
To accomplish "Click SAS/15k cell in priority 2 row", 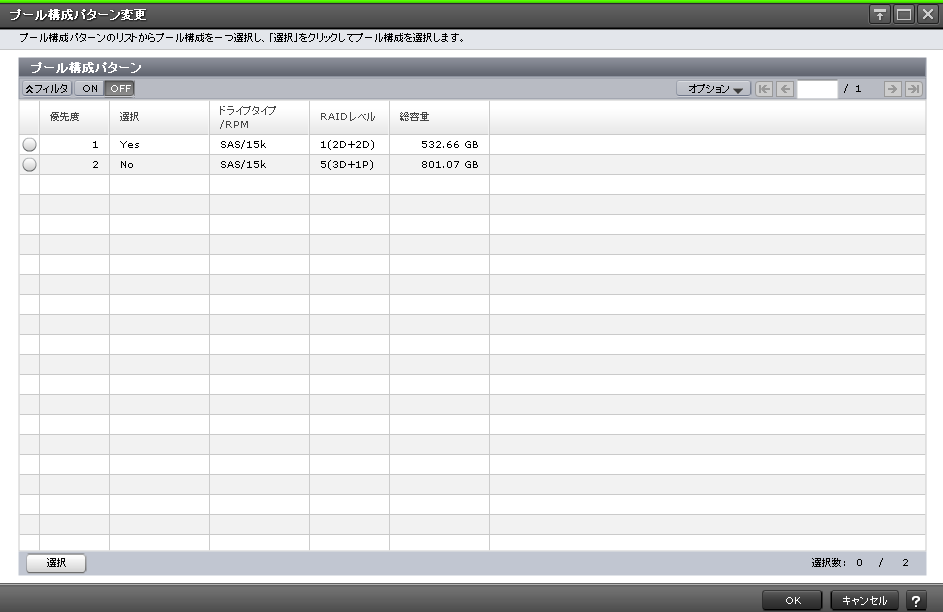I will tap(259, 165).
